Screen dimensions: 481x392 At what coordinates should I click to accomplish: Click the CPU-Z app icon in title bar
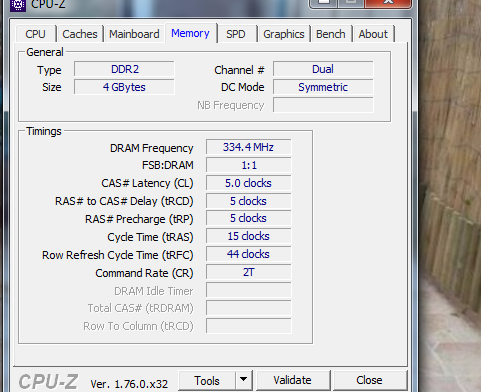click(18, 5)
